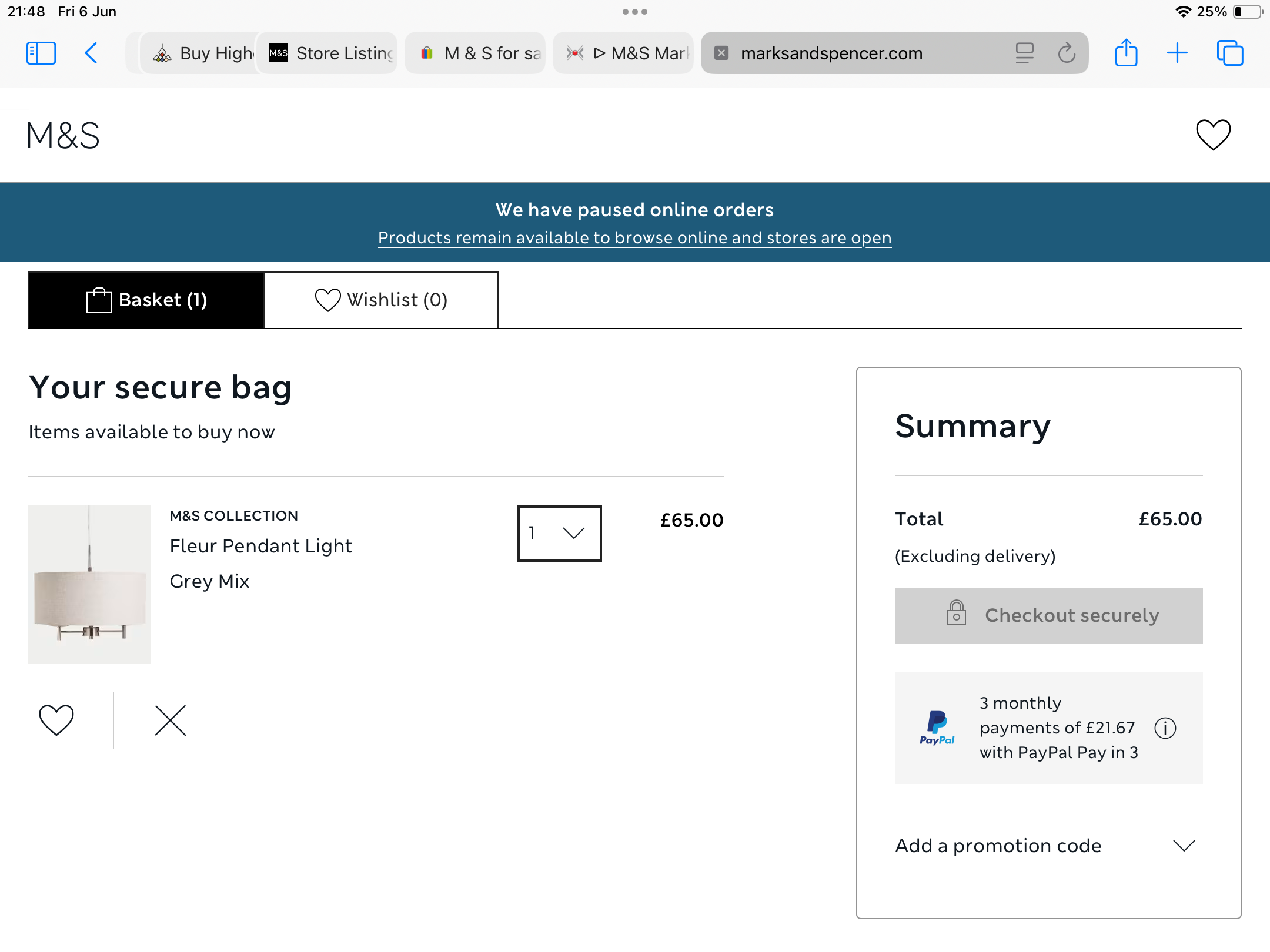Select the Basket (1) tab
Viewport: 1270px width, 952px height.
coord(146,300)
